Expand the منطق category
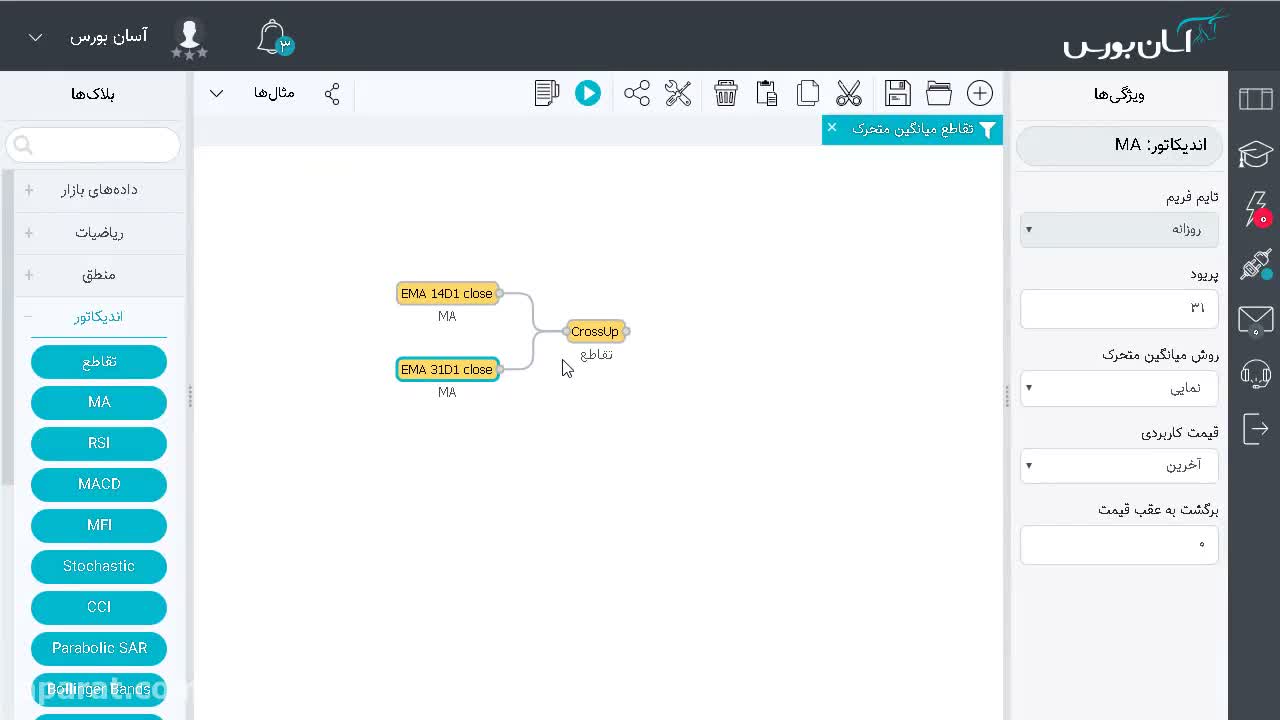Screen dimensions: 1280x720 [x=99, y=275]
